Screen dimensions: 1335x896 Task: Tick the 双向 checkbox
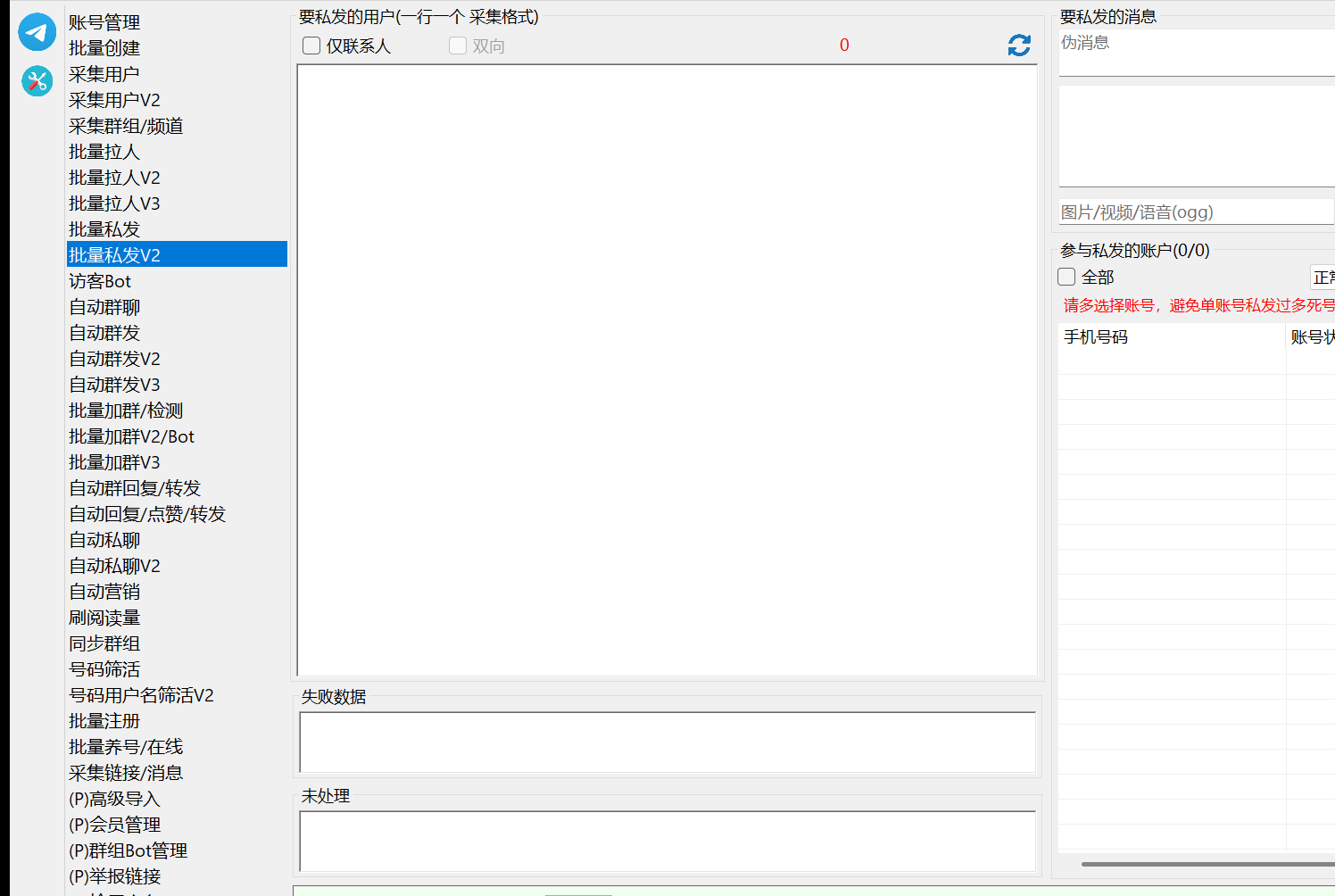coord(458,46)
